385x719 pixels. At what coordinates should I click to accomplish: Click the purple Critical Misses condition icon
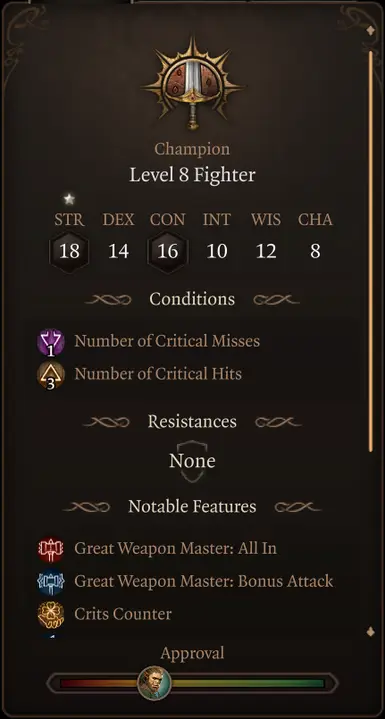51,342
